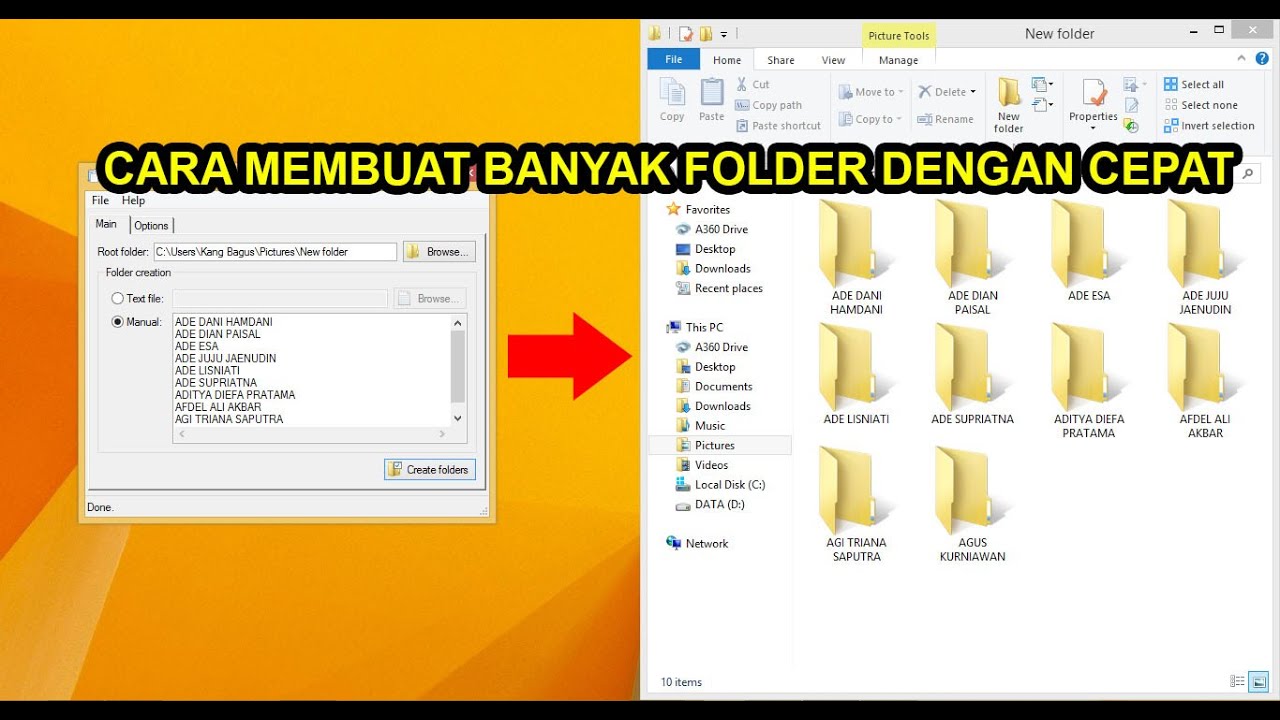Open the Options tab in folder creator

tap(152, 225)
